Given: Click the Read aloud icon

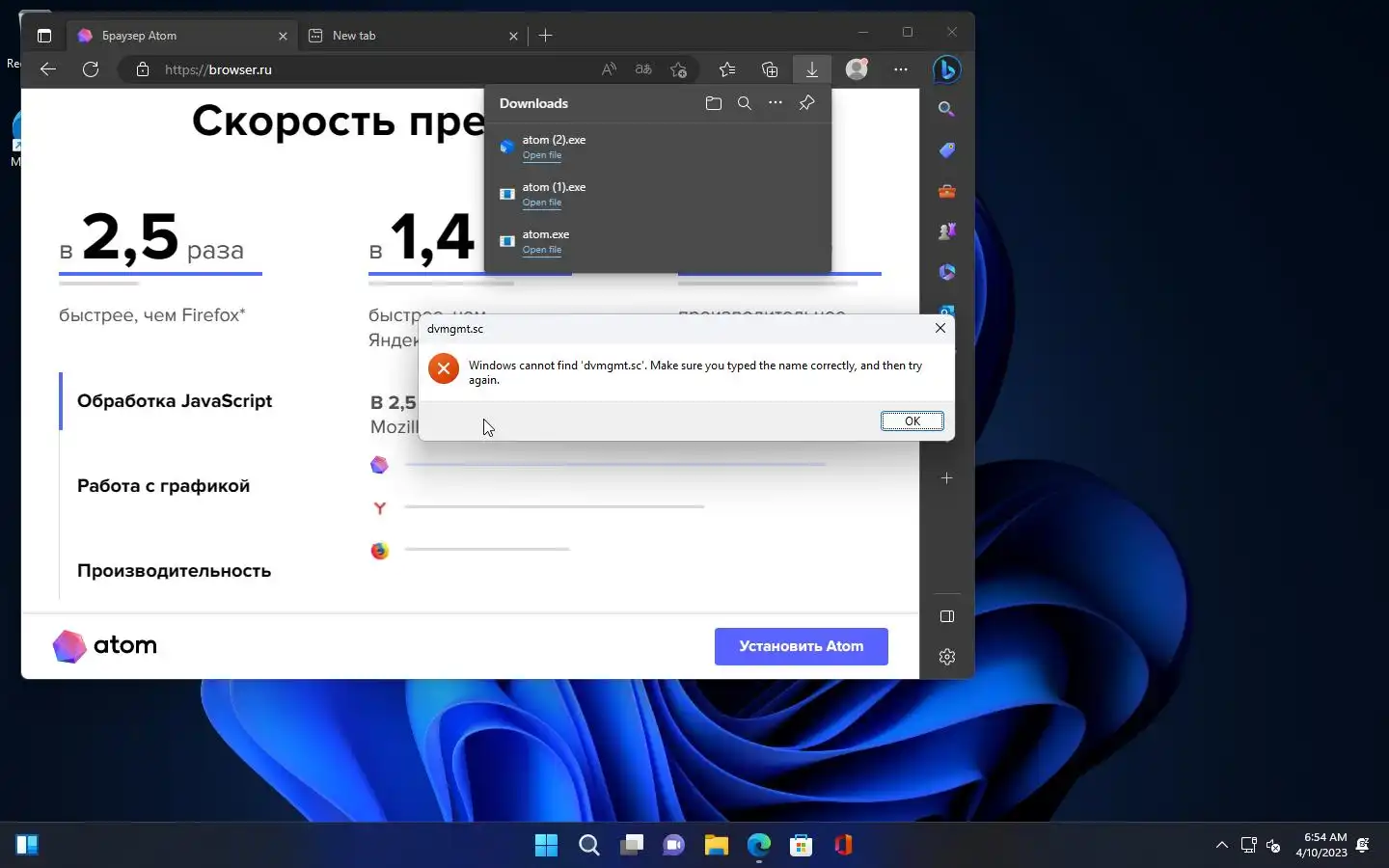Looking at the screenshot, I should pos(609,69).
